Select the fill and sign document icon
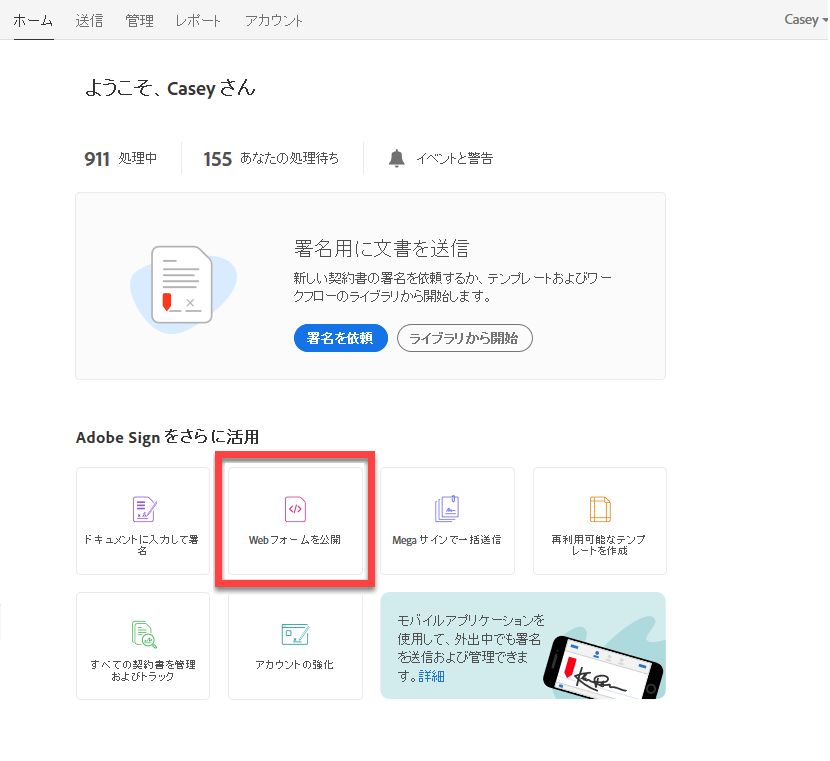 click(143, 509)
